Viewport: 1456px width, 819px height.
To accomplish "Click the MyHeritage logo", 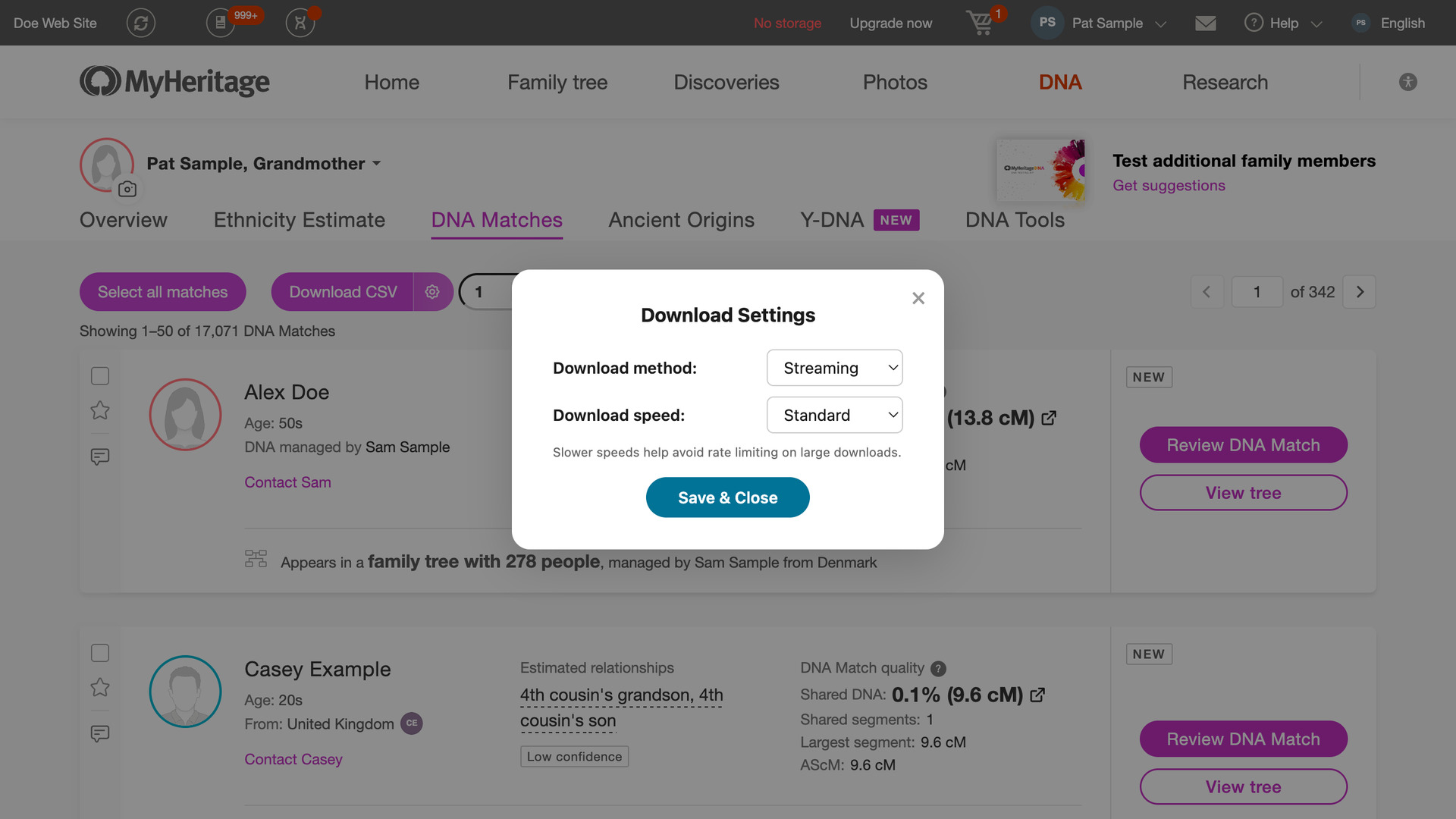I will (174, 82).
